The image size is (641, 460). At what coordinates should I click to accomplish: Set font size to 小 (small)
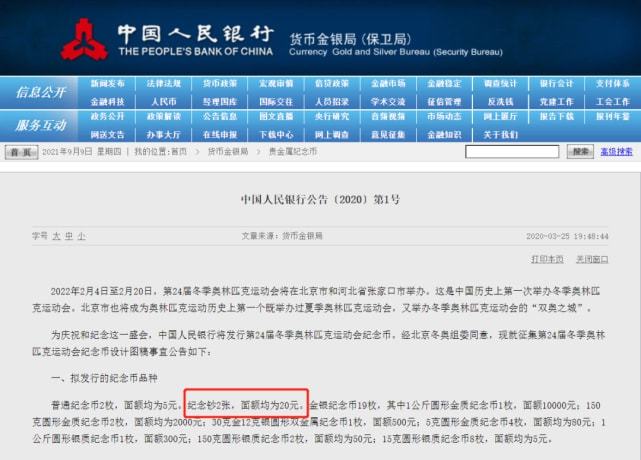(x=81, y=236)
